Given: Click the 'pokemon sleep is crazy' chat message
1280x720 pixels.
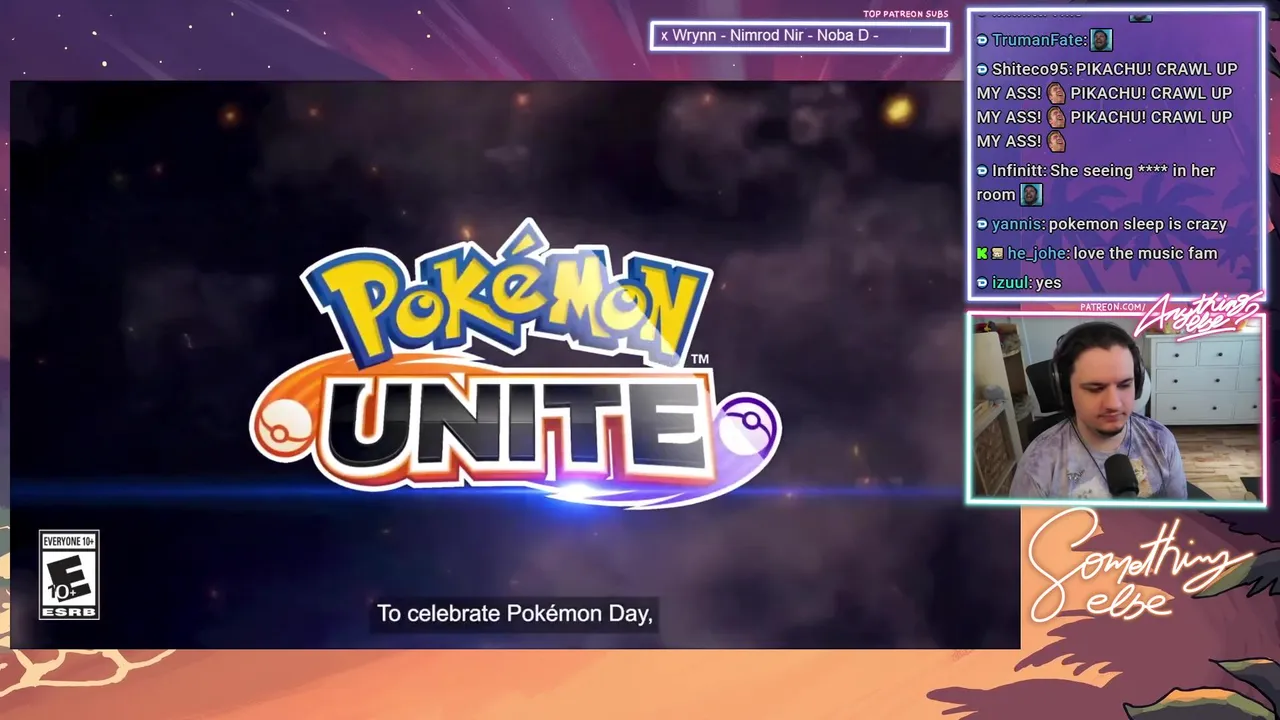Looking at the screenshot, I should [1137, 225].
